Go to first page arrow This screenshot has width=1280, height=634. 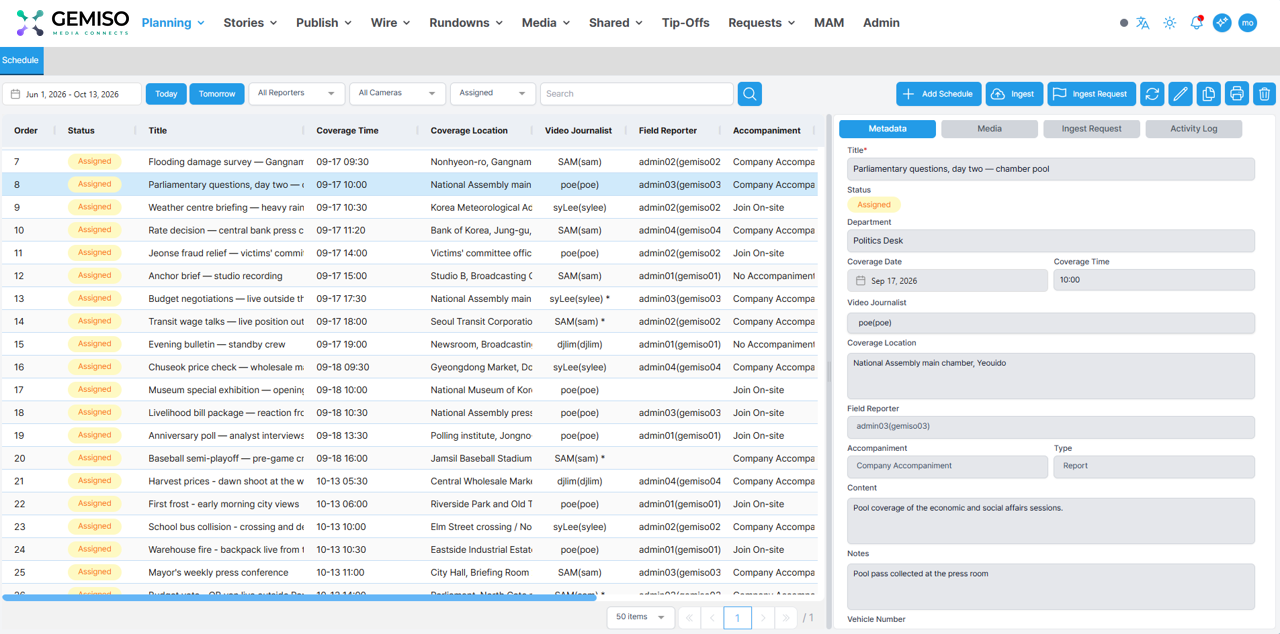click(689, 618)
